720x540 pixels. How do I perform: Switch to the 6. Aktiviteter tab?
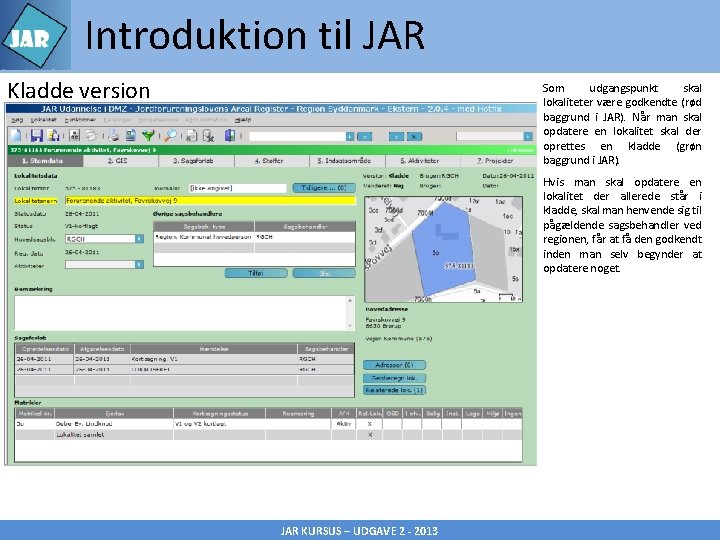pos(422,161)
